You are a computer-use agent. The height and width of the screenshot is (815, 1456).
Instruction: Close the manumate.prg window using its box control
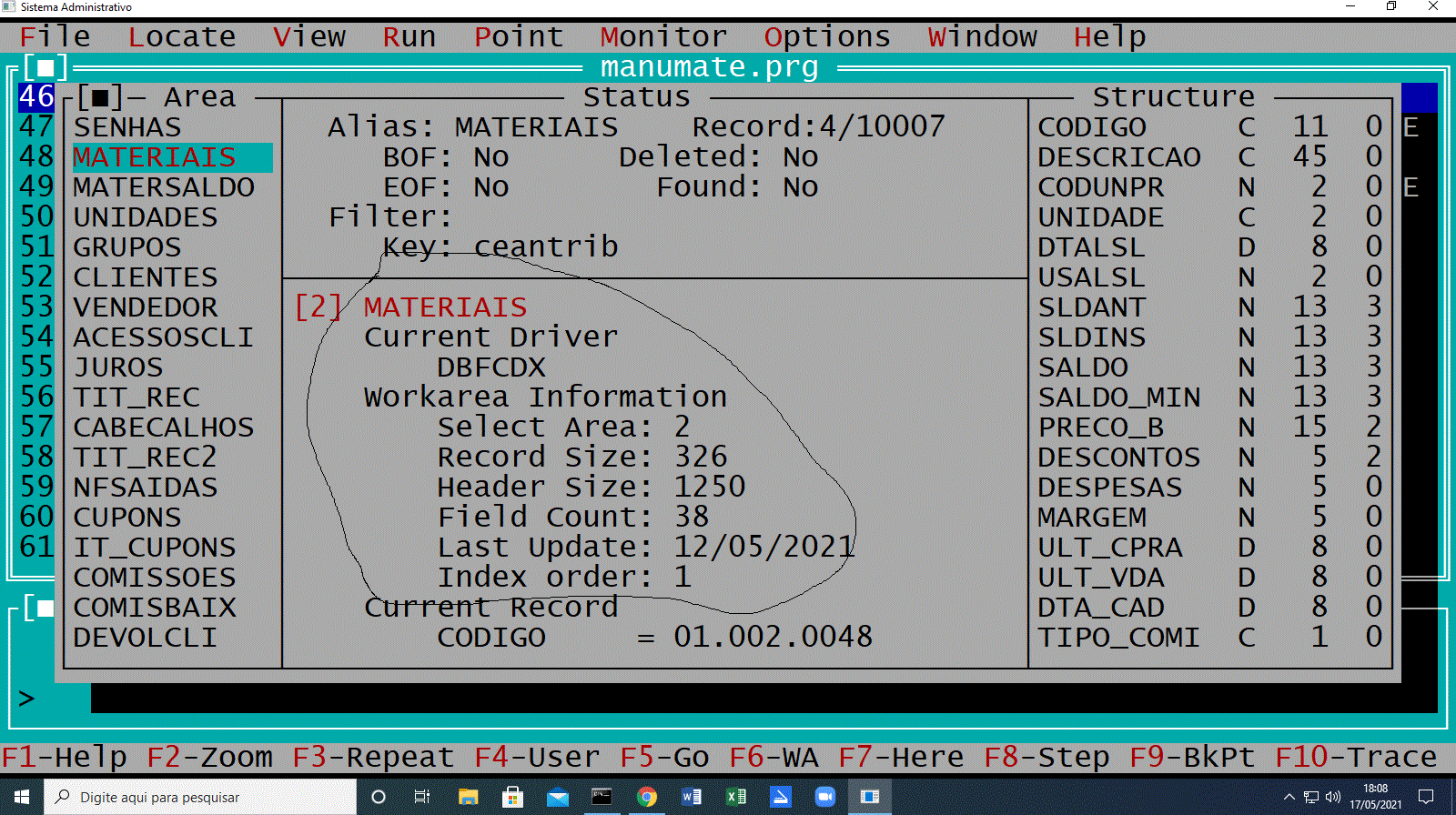coord(45,67)
